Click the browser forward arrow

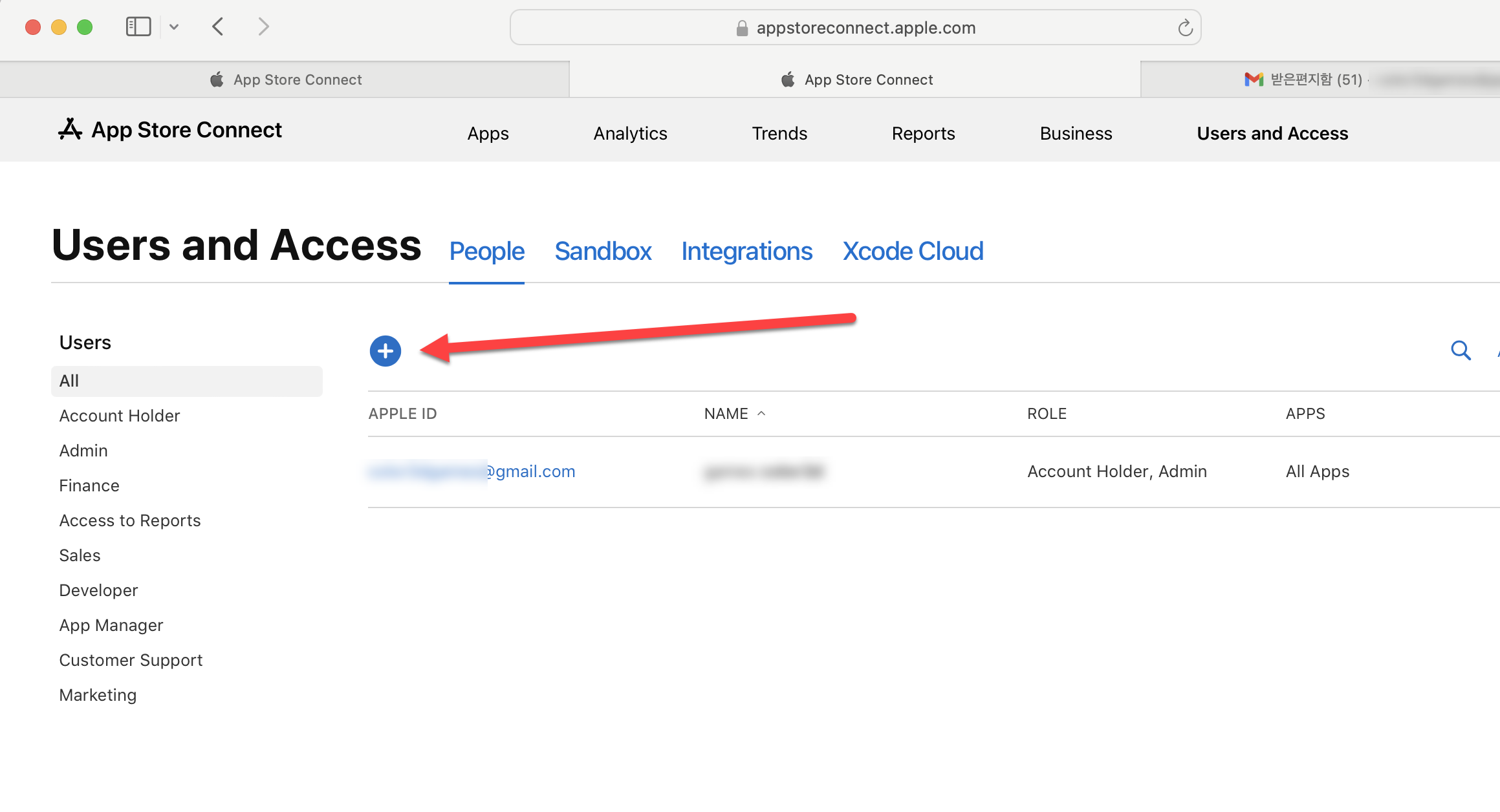263,27
